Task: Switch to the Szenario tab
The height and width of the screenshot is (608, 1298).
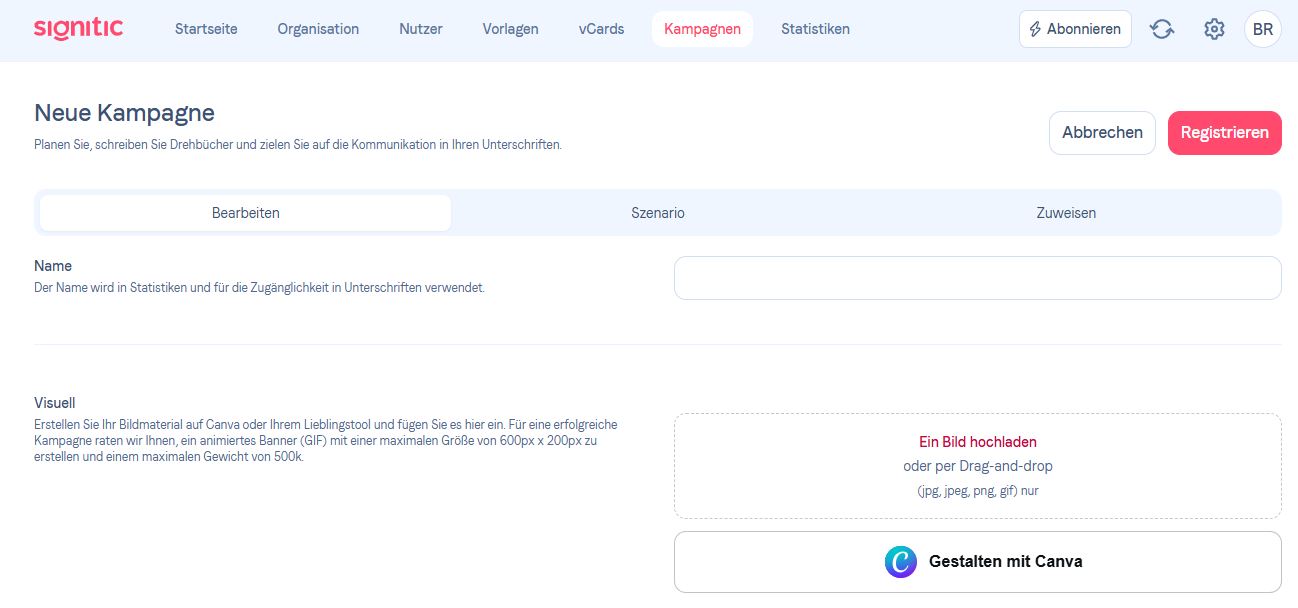Action: pyautogui.click(x=658, y=213)
